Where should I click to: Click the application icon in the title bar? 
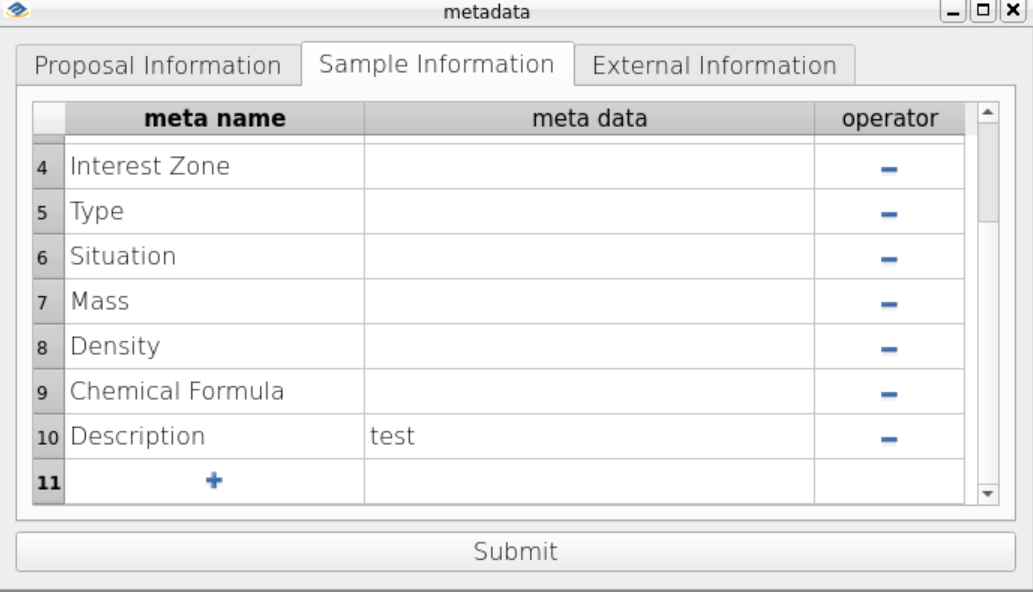coord(18,10)
